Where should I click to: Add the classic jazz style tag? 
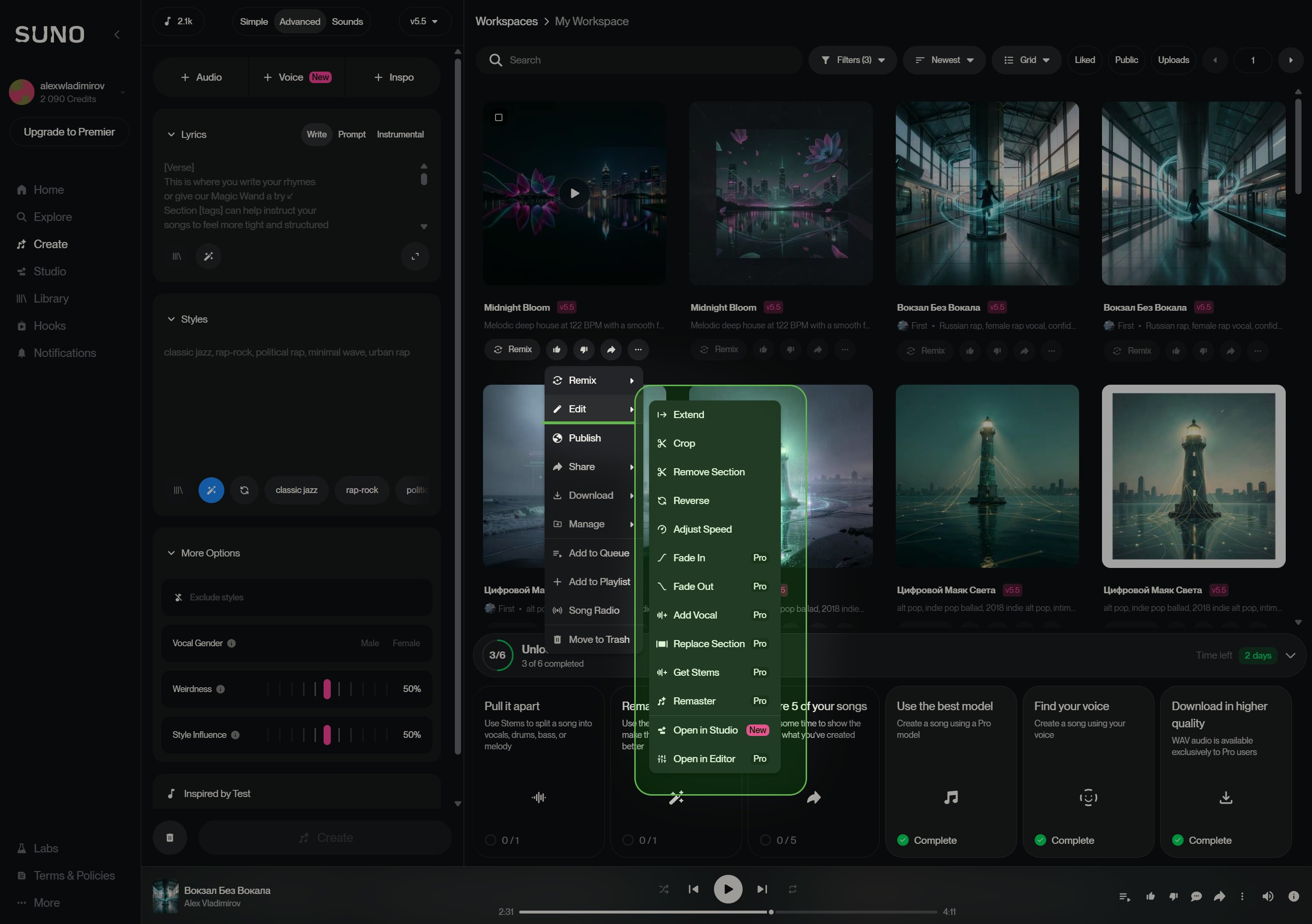pyautogui.click(x=296, y=490)
